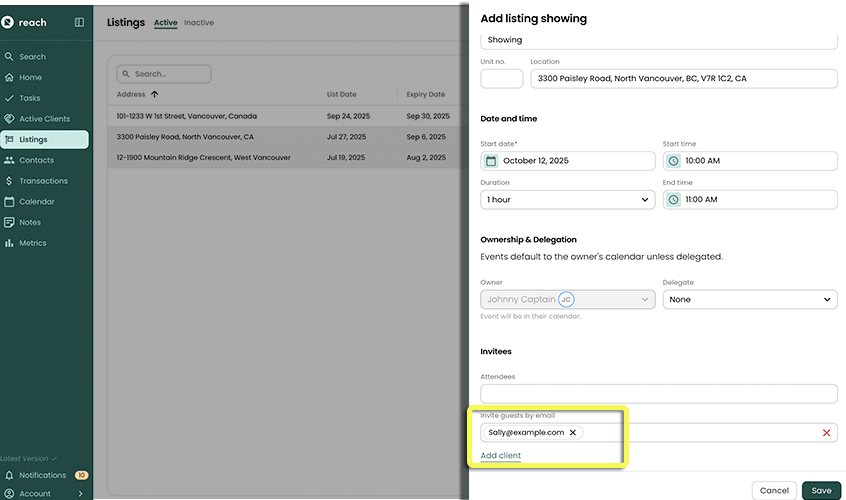
Task: Click the Start time clock icon
Action: (673, 161)
